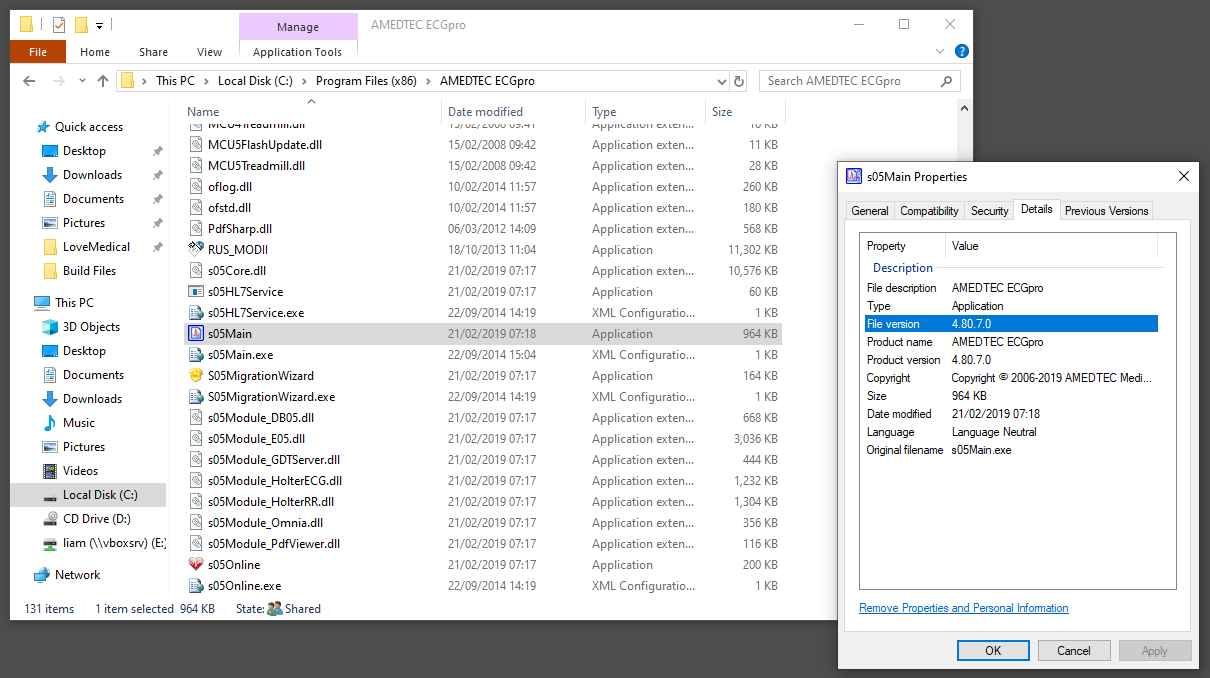Expand the ribbon with the chevron

(941, 51)
